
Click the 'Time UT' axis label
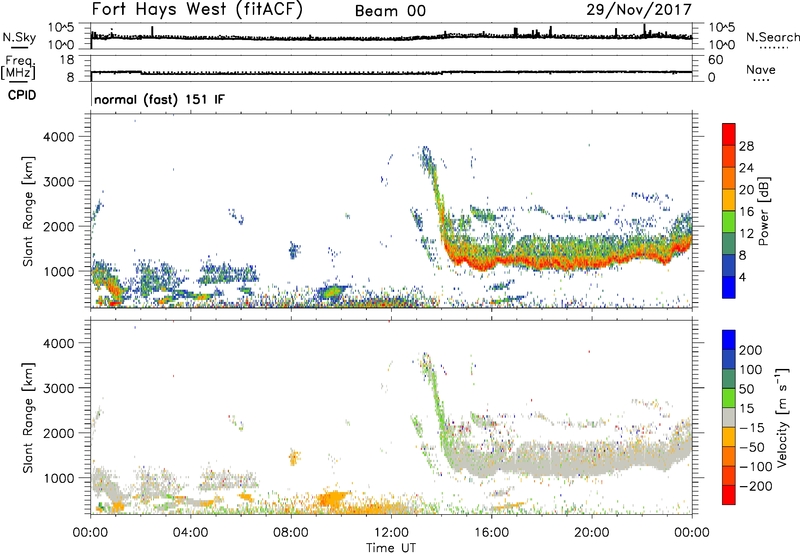tap(391, 548)
